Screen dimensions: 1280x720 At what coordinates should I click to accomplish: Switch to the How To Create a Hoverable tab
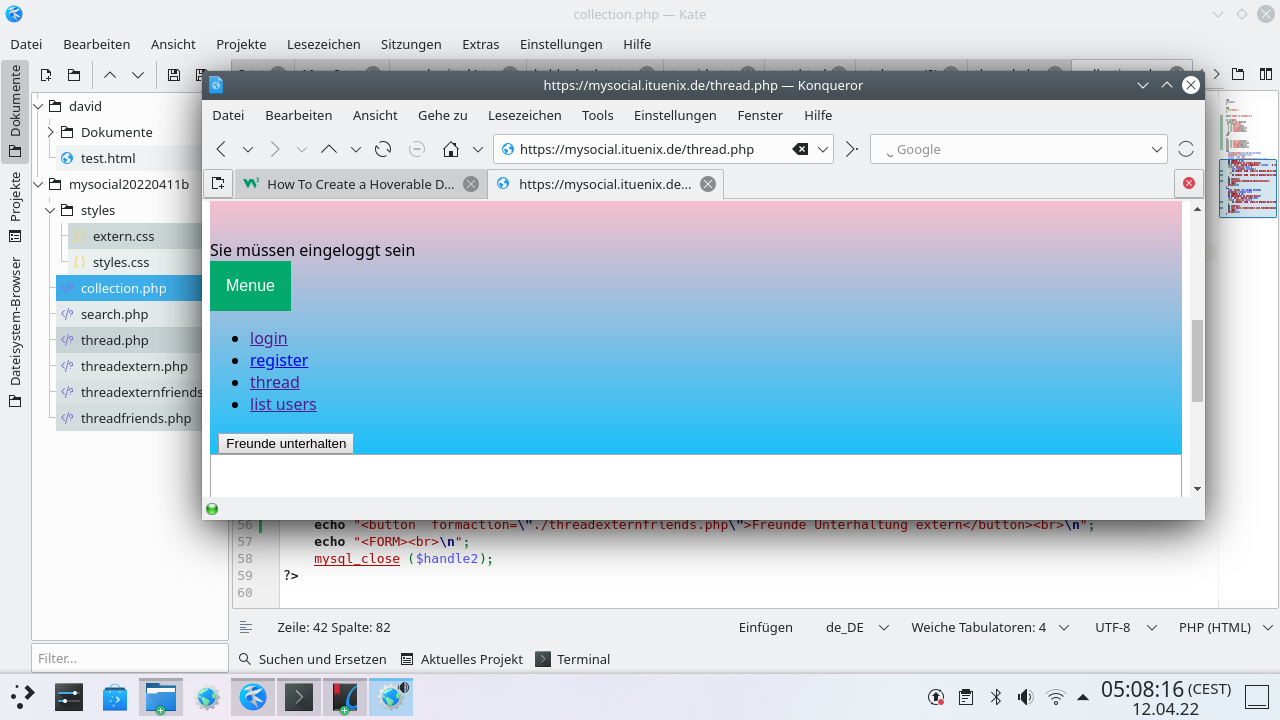coord(352,183)
